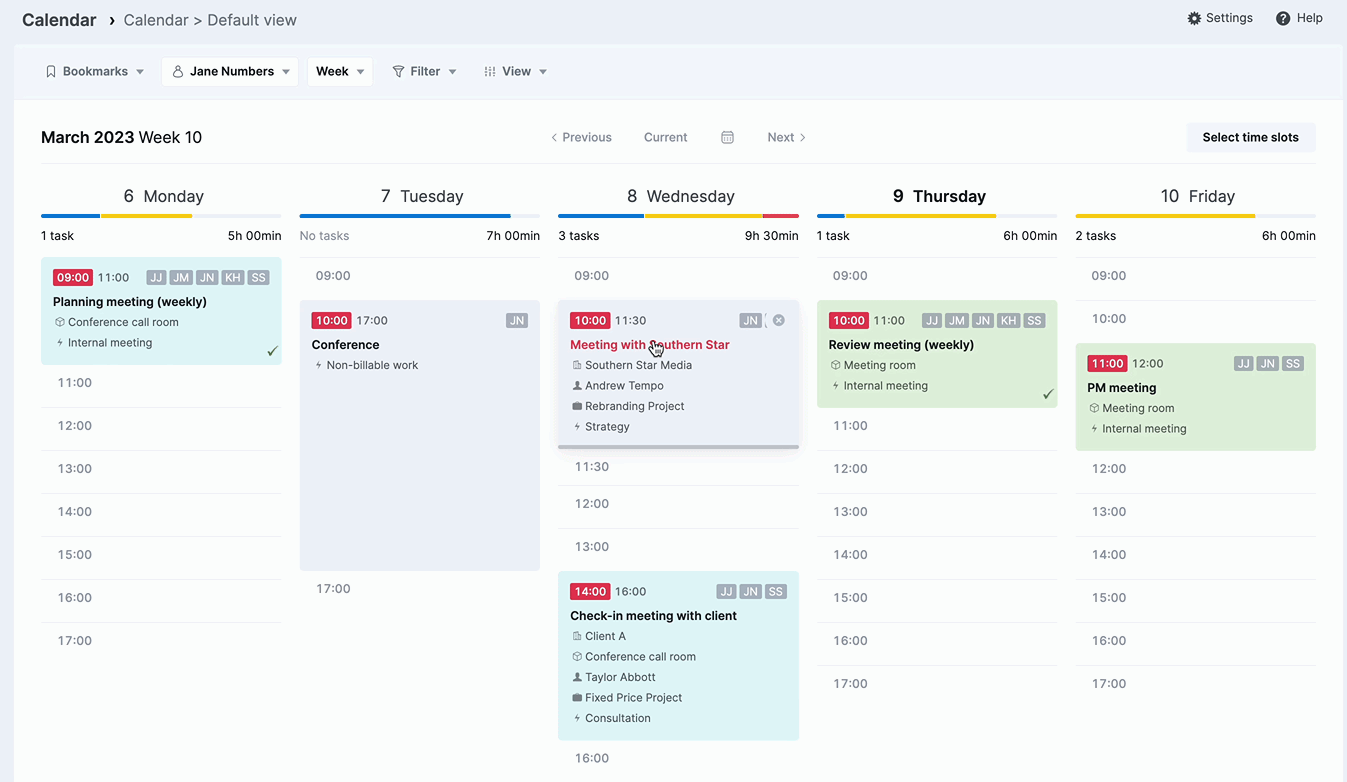Screen dimensions: 1347x782
Task: Click the View grid dots icon
Action: [490, 72]
